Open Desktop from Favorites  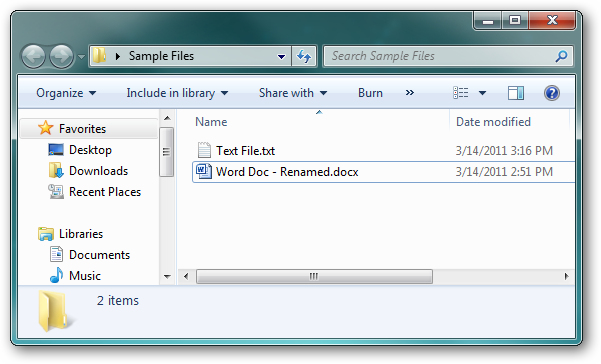click(x=90, y=150)
